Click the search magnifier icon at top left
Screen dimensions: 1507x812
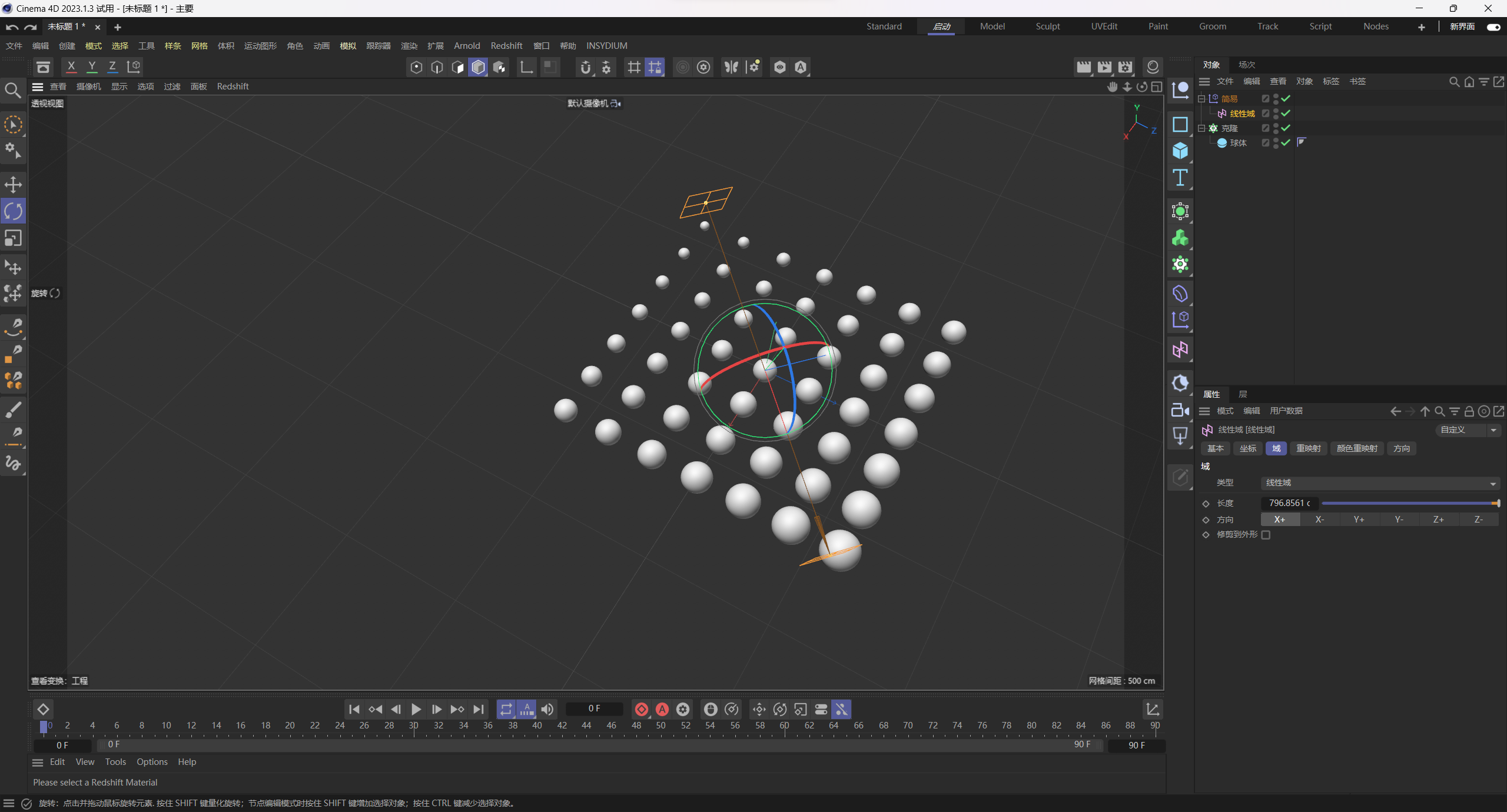pyautogui.click(x=12, y=91)
